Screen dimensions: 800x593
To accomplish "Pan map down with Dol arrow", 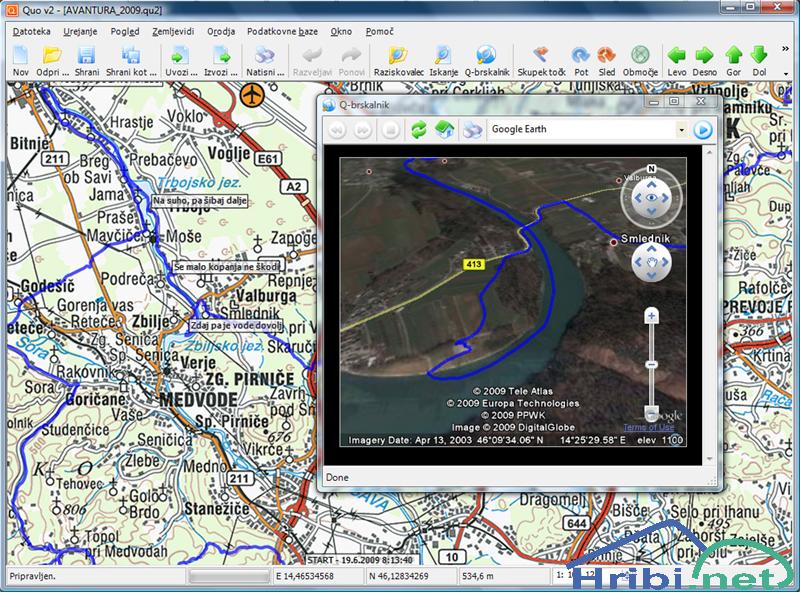I will click(x=759, y=60).
